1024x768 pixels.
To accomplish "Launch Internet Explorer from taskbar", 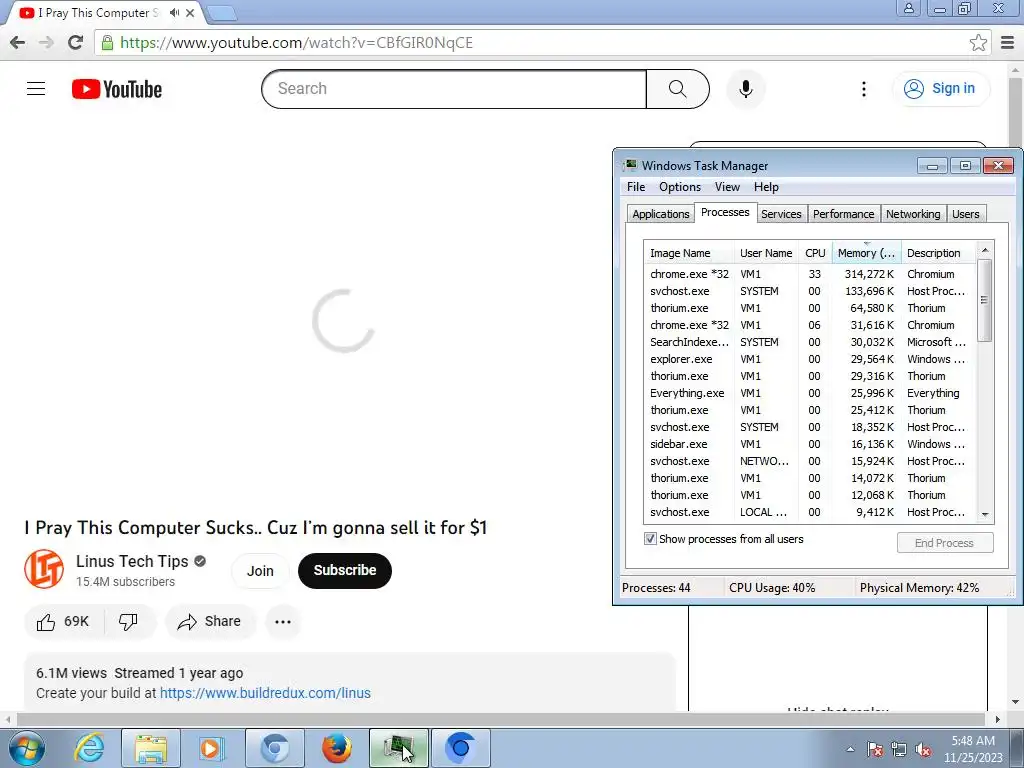I will [x=89, y=748].
